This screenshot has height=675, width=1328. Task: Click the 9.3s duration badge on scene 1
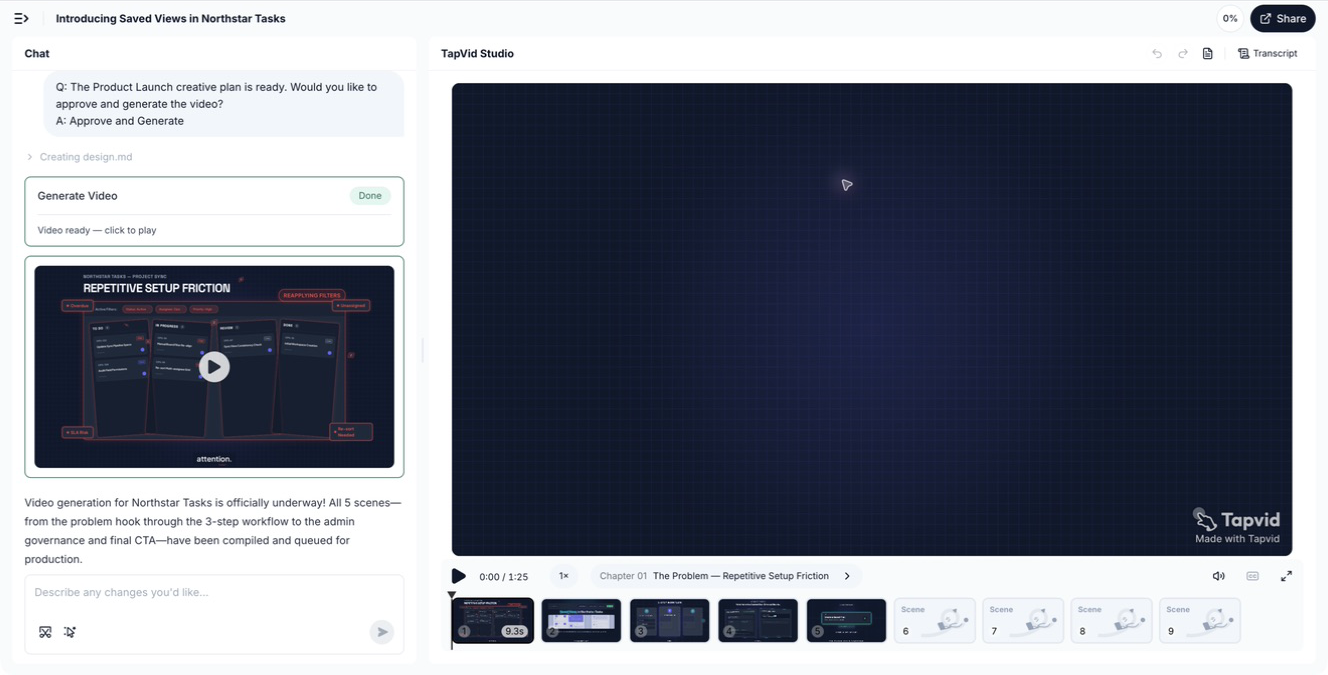click(x=514, y=631)
